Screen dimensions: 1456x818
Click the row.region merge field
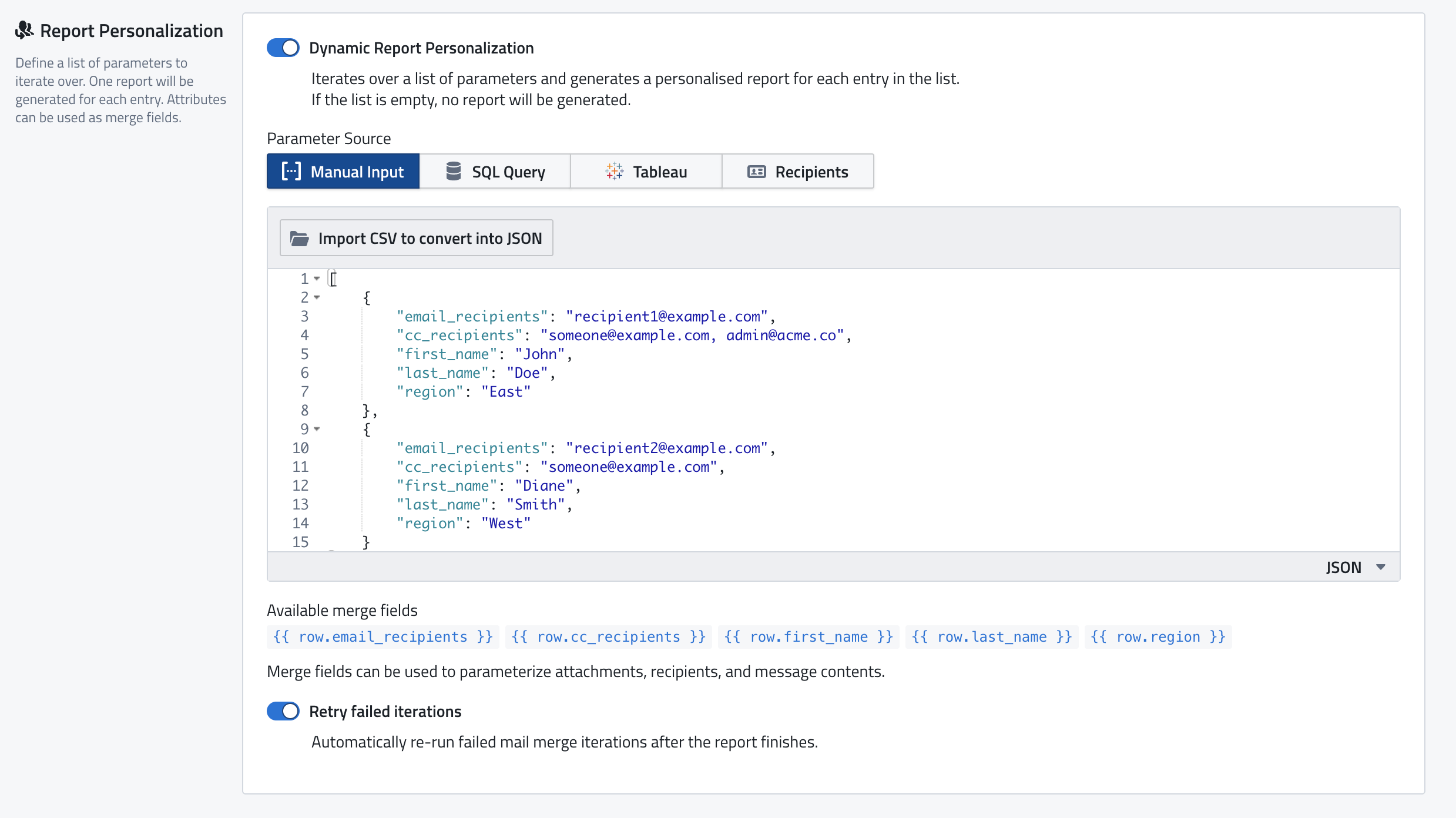1158,637
